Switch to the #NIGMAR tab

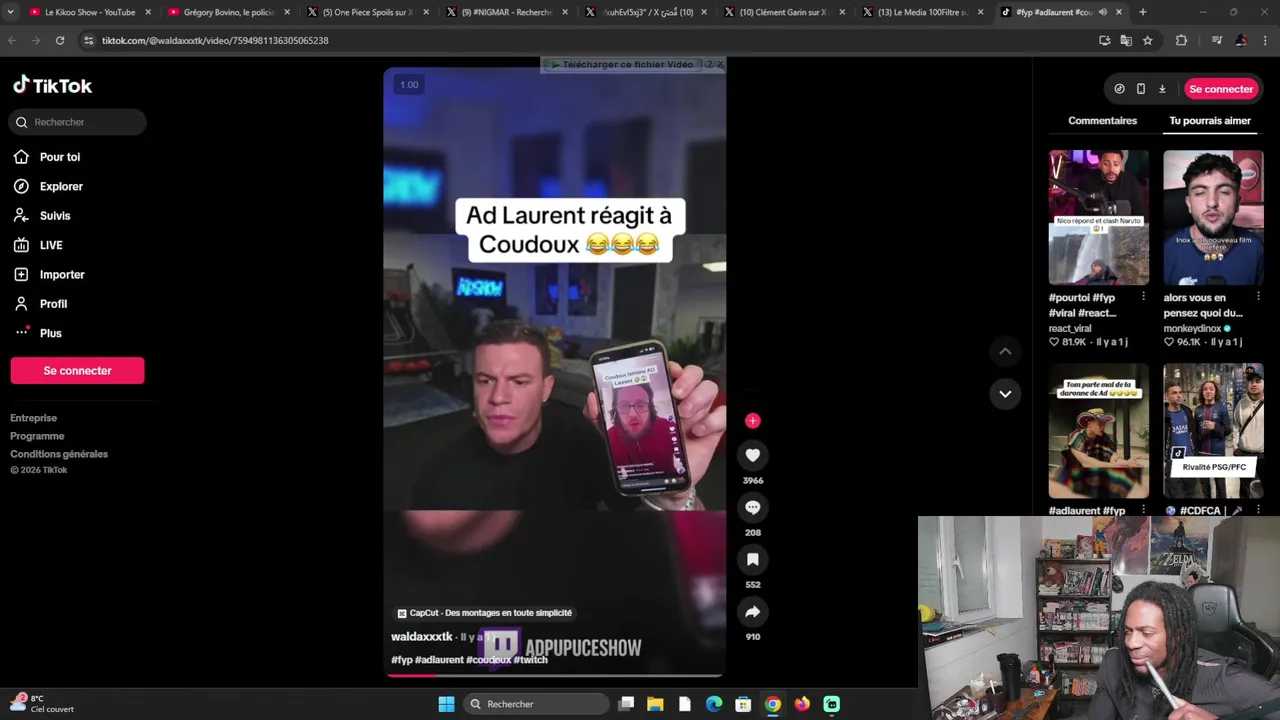(506, 12)
